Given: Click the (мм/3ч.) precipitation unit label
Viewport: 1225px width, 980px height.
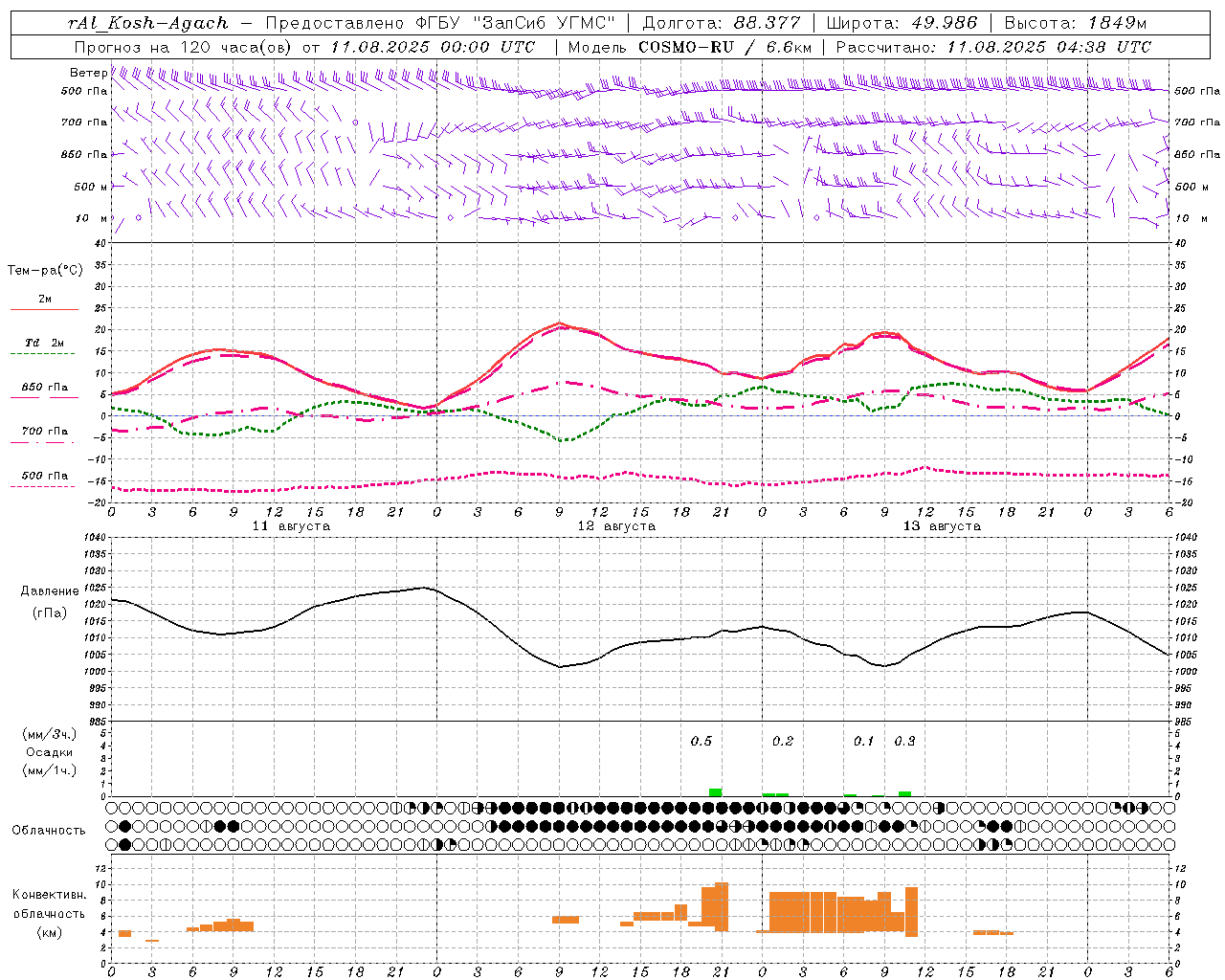Looking at the screenshot, I should (49, 734).
